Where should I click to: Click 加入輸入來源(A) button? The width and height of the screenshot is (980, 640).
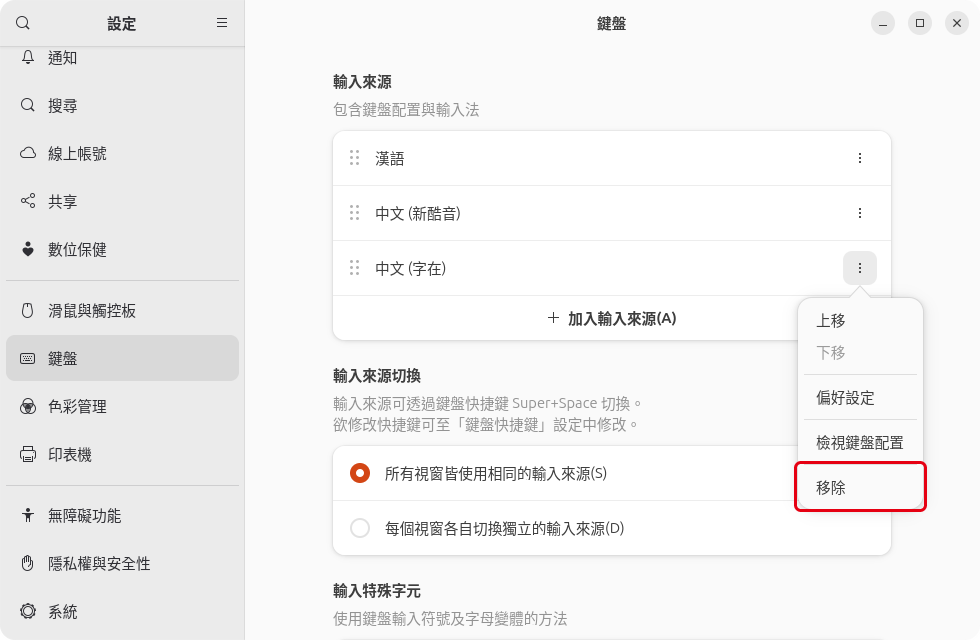tap(612, 318)
